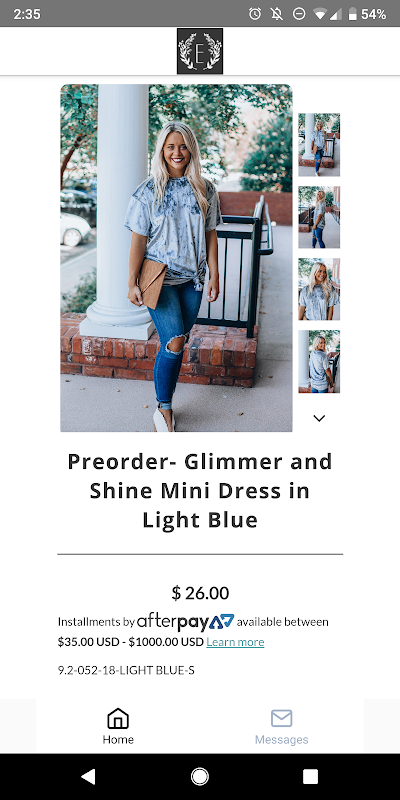The height and width of the screenshot is (800, 400).
Task: Tap the Android back navigation triangle
Action: click(x=88, y=777)
